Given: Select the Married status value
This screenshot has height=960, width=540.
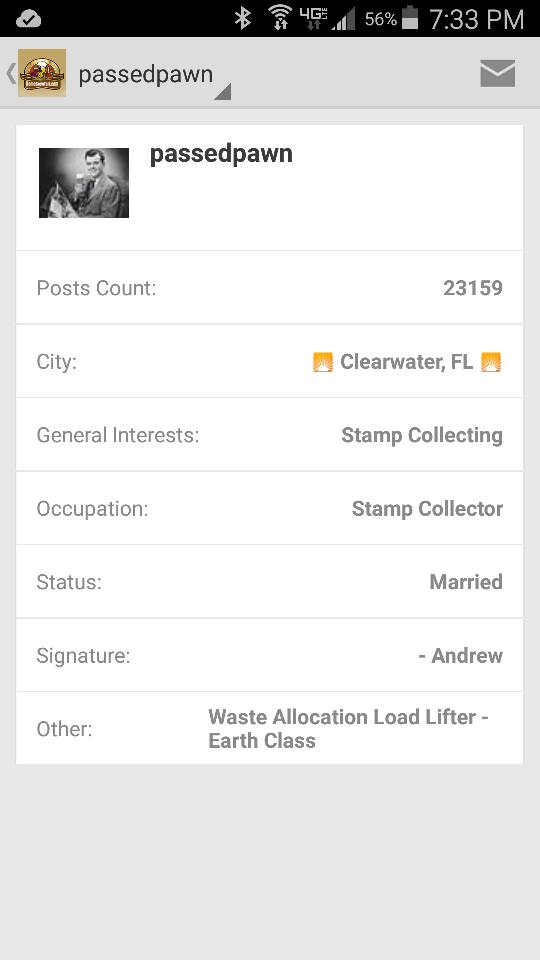Looking at the screenshot, I should click(466, 582).
